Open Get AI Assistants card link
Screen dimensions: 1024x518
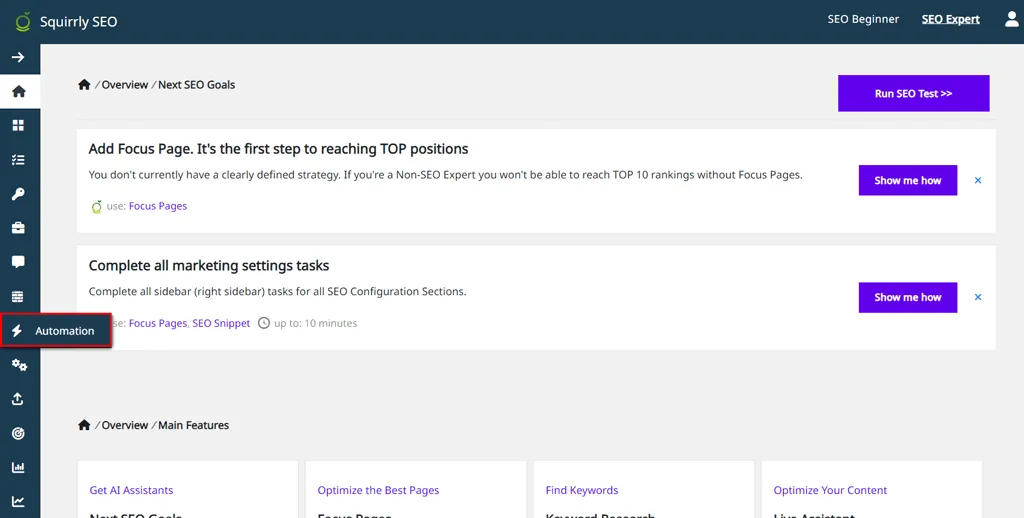pyautogui.click(x=131, y=491)
